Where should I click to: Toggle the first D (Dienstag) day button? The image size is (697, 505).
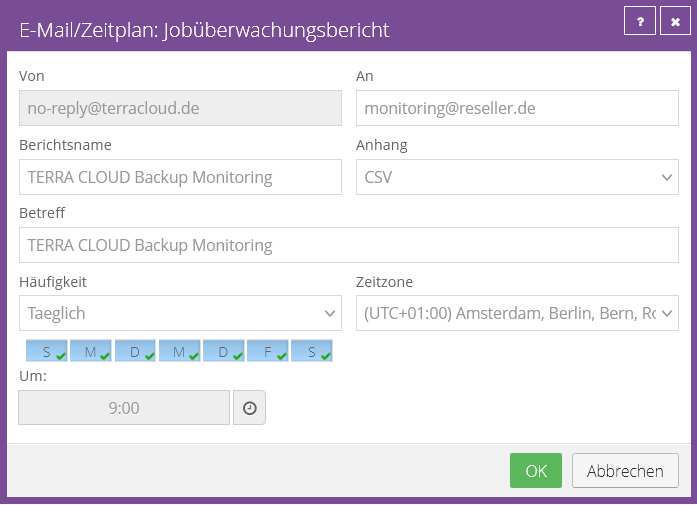point(135,351)
